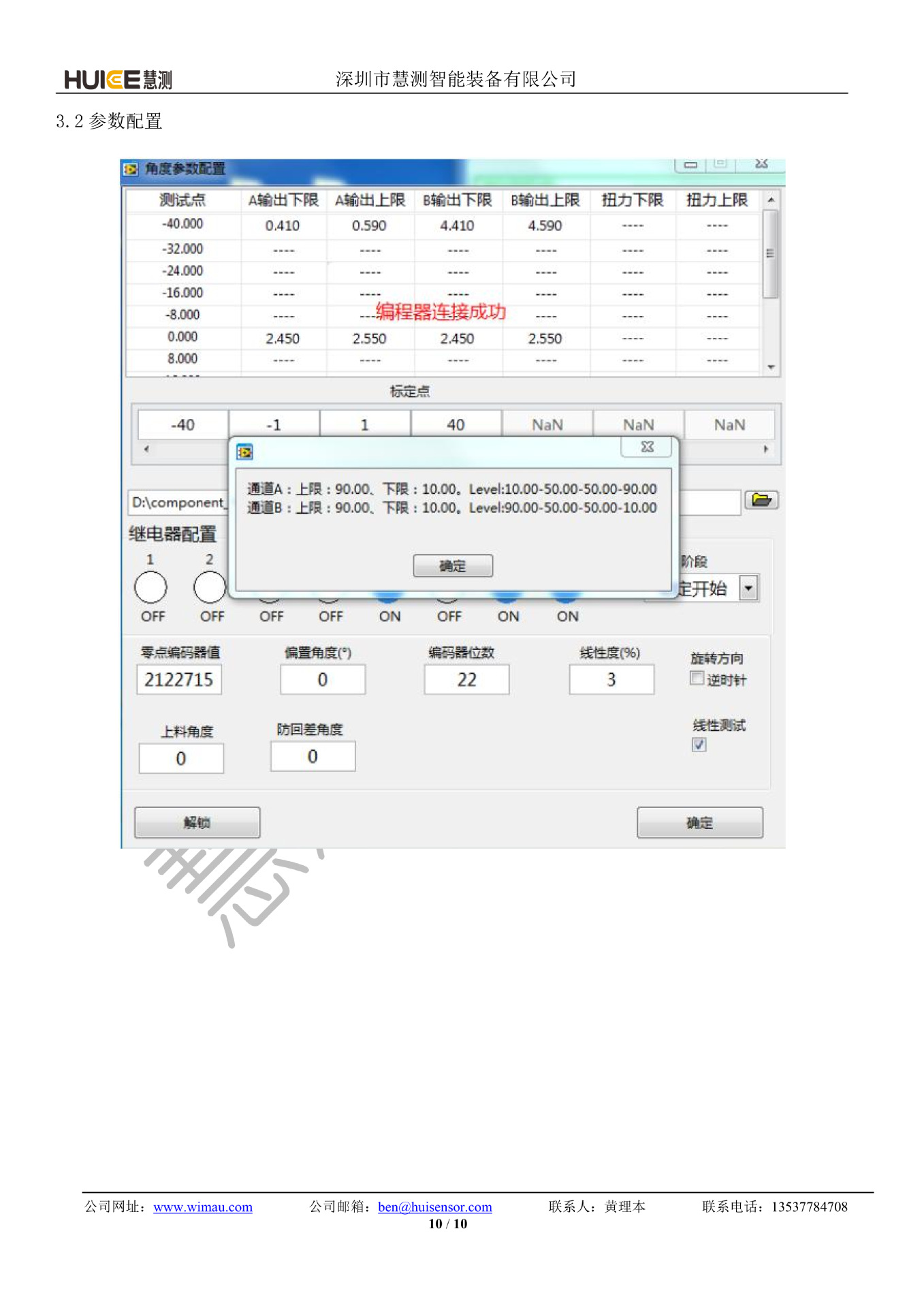Click the 通道B limits line in popup
Screen dimensions: 924x1308
click(452, 508)
